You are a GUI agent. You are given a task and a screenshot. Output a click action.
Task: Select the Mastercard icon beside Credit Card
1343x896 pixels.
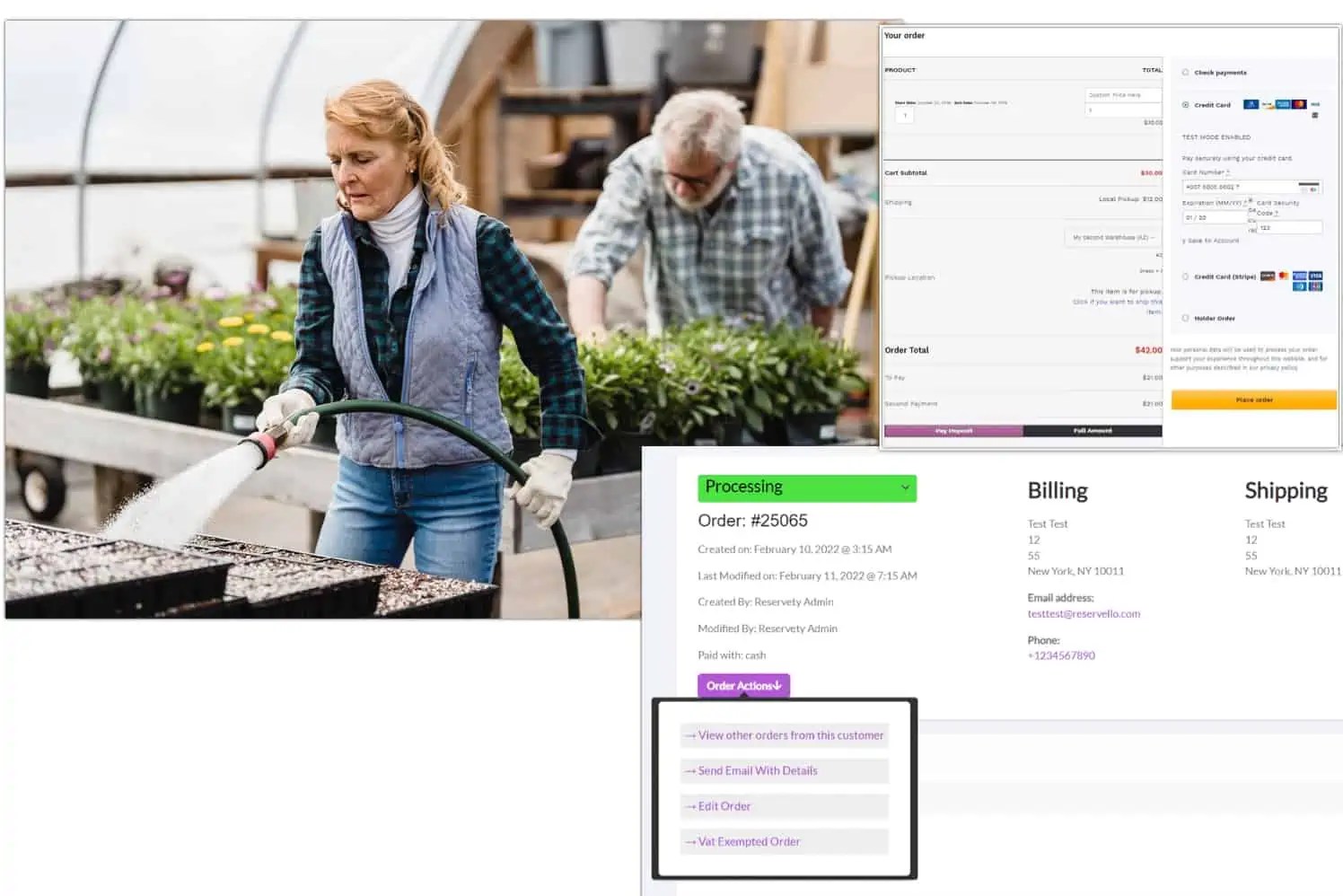[x=1300, y=104]
